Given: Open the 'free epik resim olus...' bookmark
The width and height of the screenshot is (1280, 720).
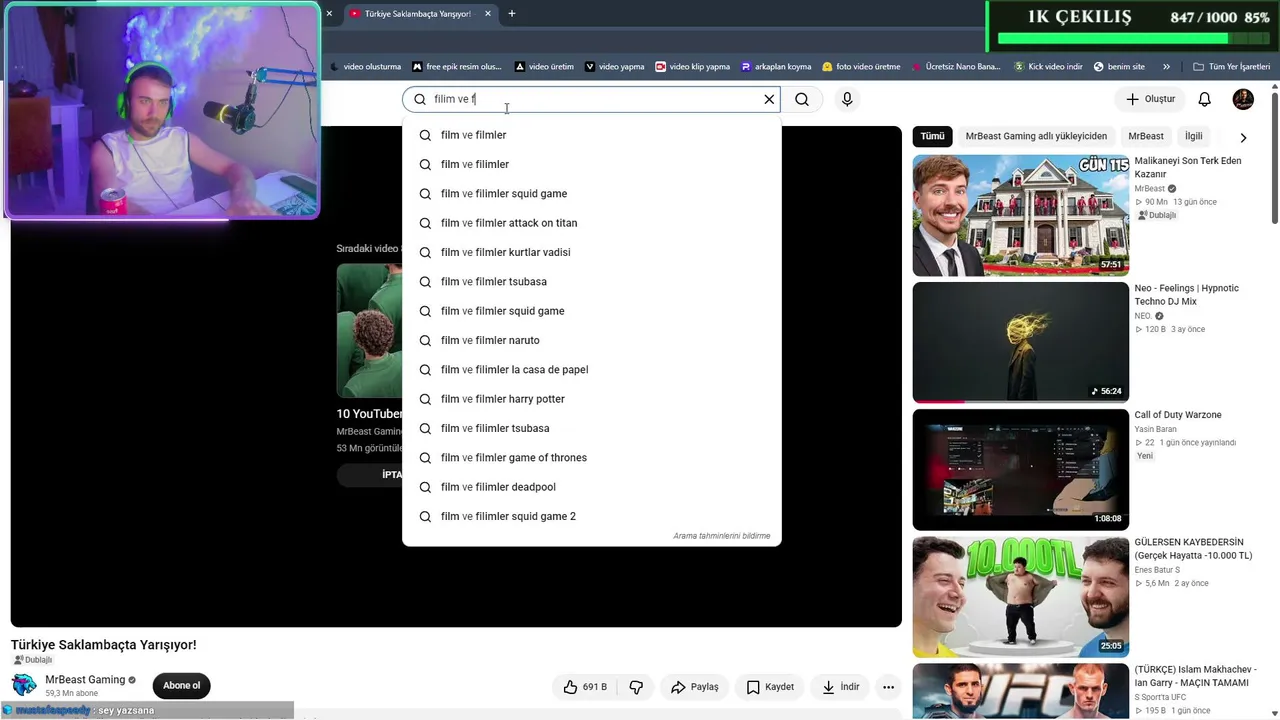Looking at the screenshot, I should tap(456, 67).
